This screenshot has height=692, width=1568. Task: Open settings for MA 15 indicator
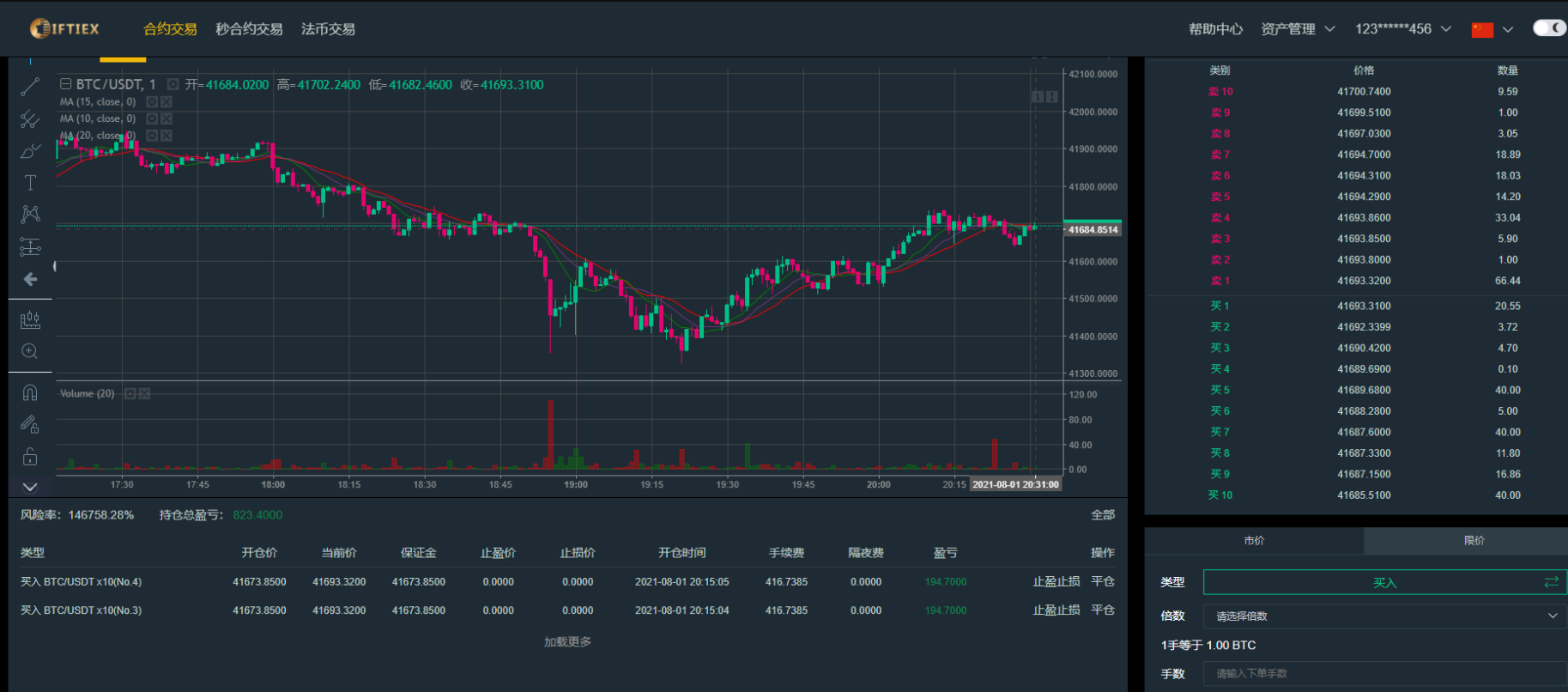pos(152,102)
